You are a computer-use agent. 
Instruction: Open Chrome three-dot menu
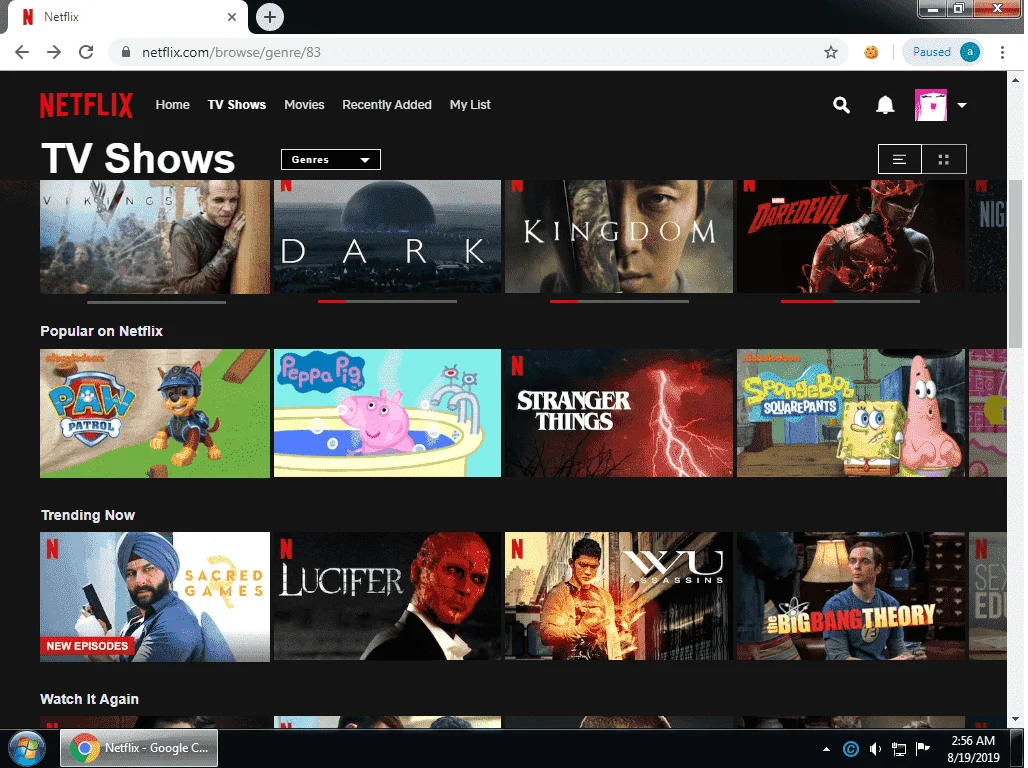[1002, 52]
